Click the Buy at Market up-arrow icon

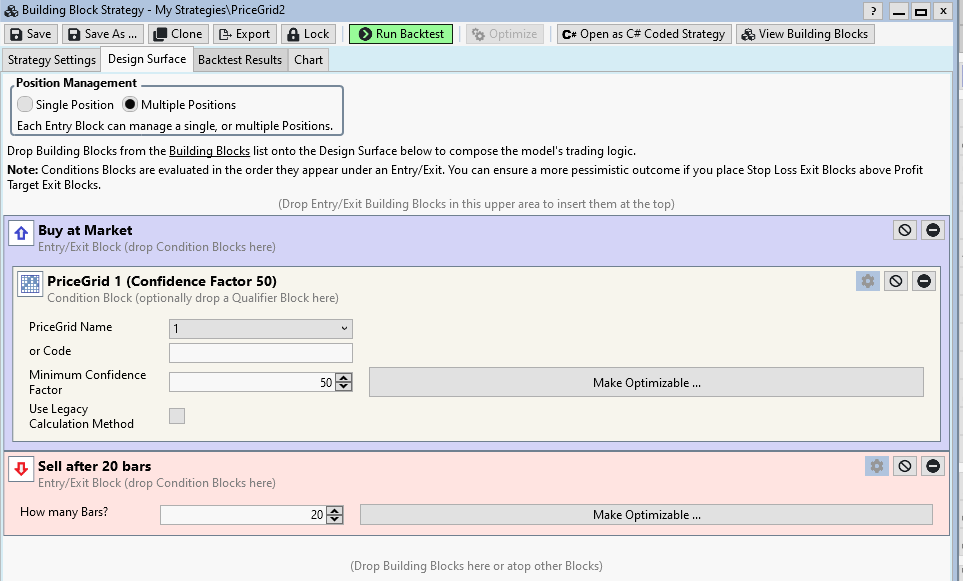(x=21, y=233)
